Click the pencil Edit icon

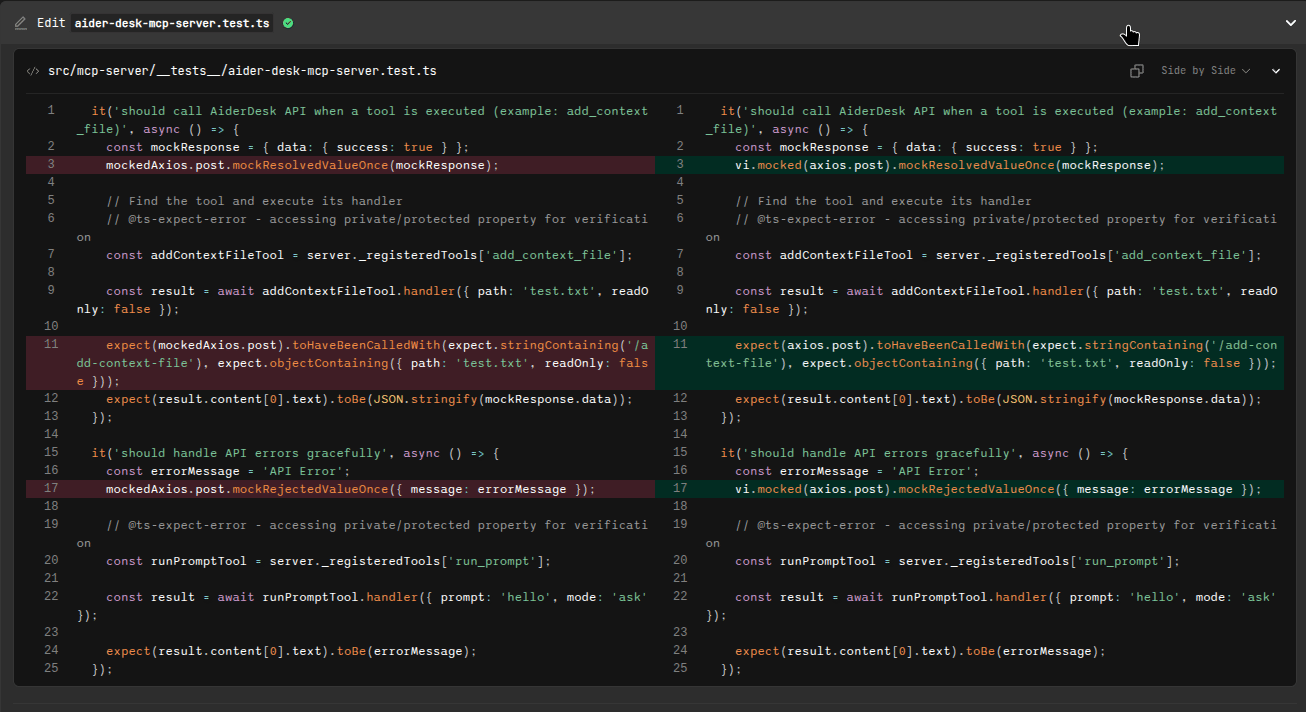pos(20,22)
